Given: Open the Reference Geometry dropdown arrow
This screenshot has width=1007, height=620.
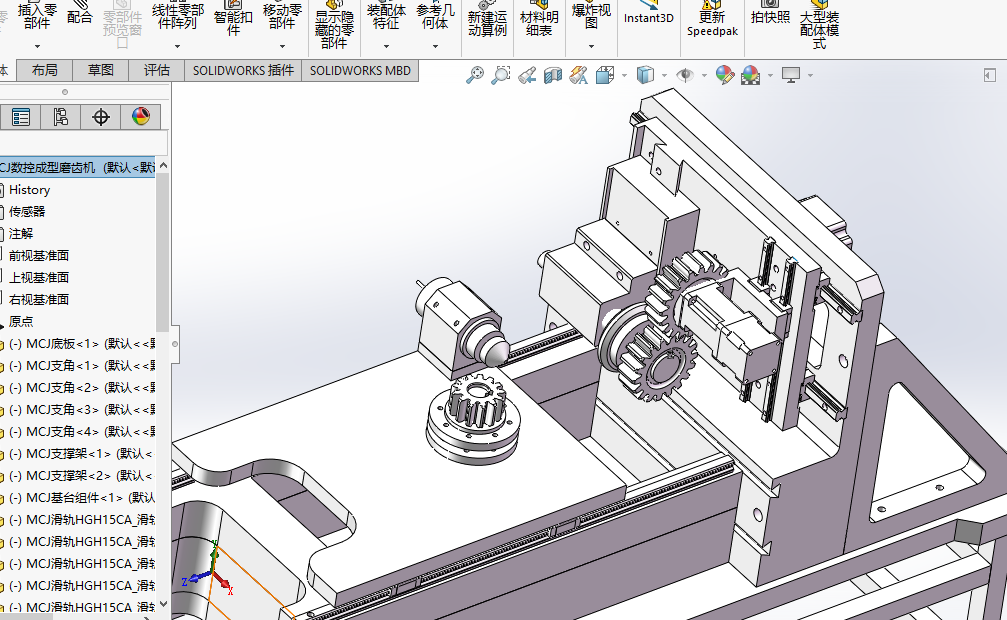Looking at the screenshot, I should (x=435, y=46).
